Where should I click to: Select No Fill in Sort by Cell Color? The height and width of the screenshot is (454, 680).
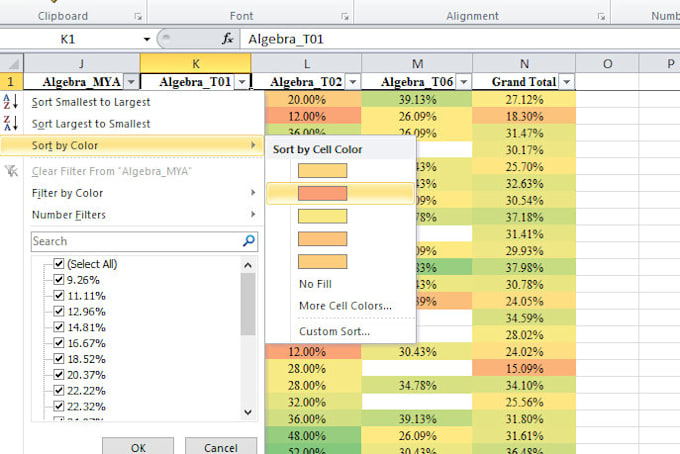(315, 284)
